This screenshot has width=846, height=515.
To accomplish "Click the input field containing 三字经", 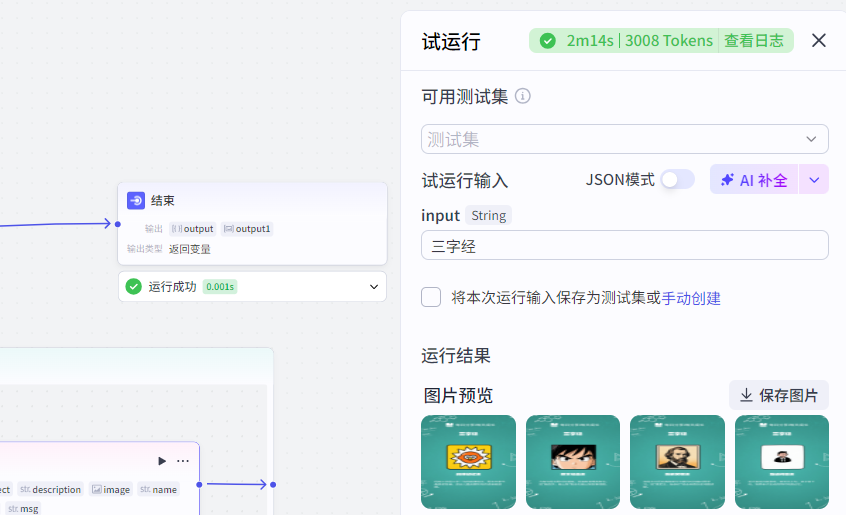I will 625,245.
